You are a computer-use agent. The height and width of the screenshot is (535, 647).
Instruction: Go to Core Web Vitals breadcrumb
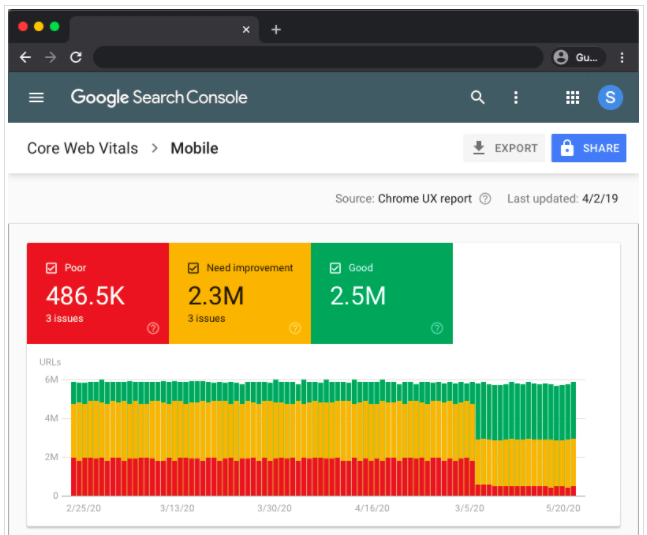click(83, 149)
